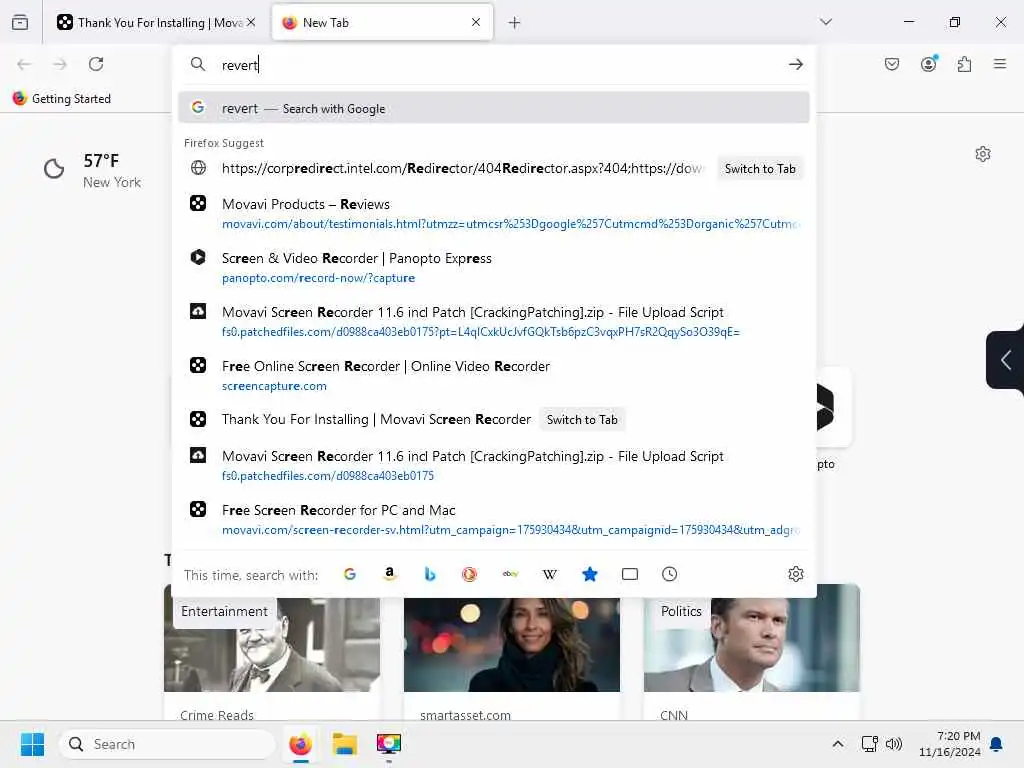Open Movavi Products Reviews suggestion
Viewport: 1024px width, 768px height.
[494, 214]
